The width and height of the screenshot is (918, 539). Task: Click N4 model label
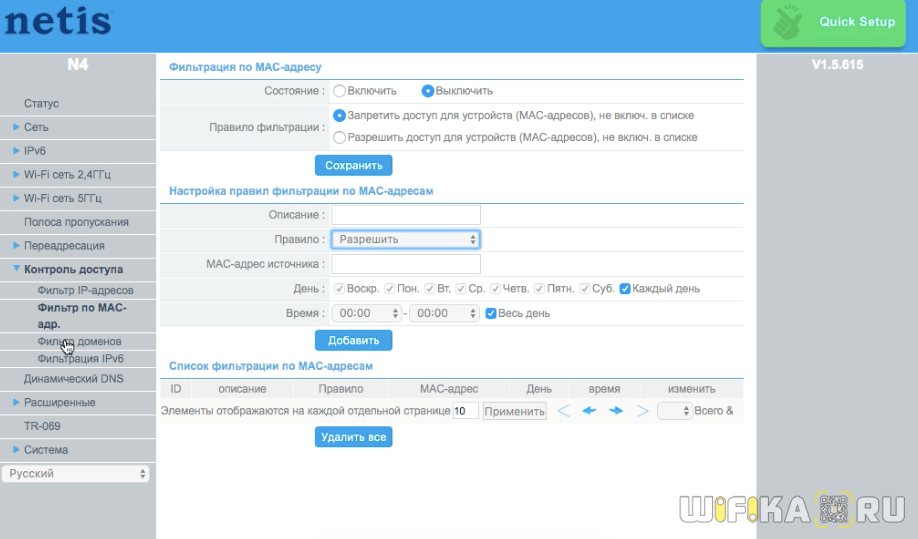(x=78, y=64)
